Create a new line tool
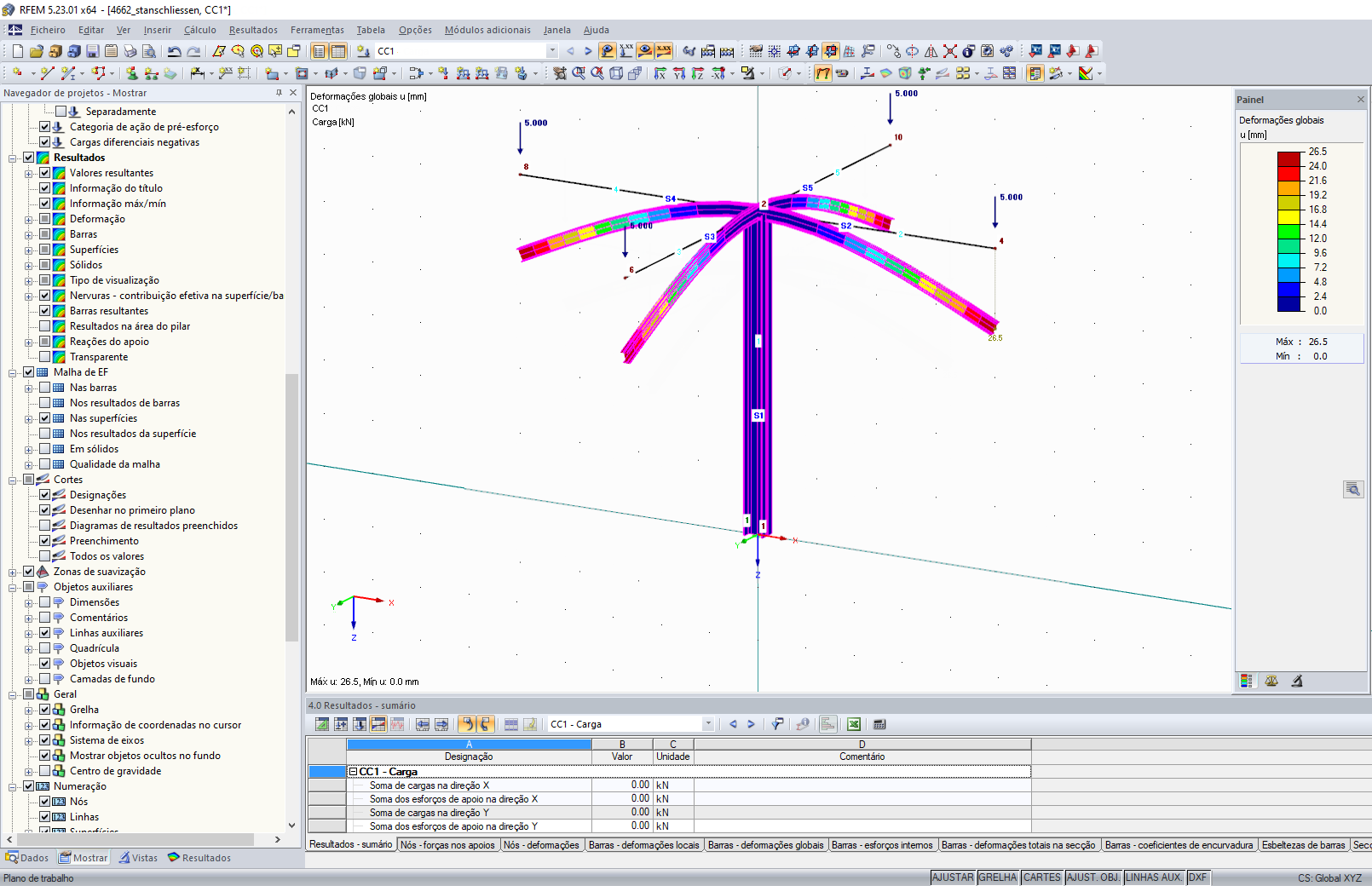 [47, 73]
